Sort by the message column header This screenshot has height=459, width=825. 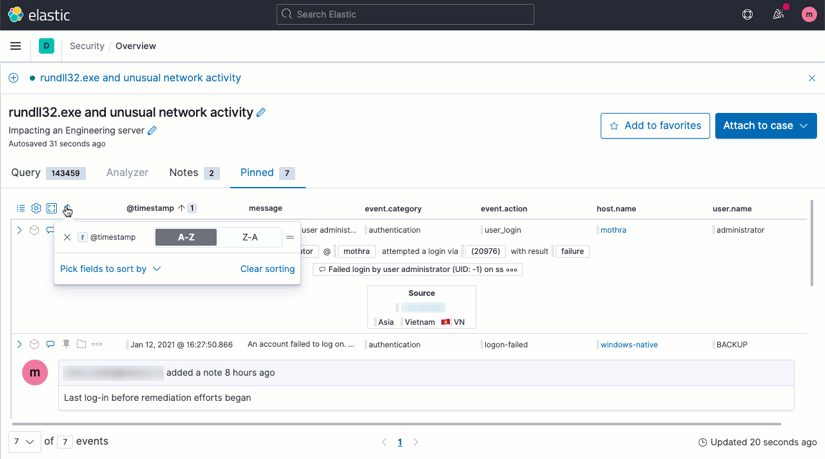point(265,208)
